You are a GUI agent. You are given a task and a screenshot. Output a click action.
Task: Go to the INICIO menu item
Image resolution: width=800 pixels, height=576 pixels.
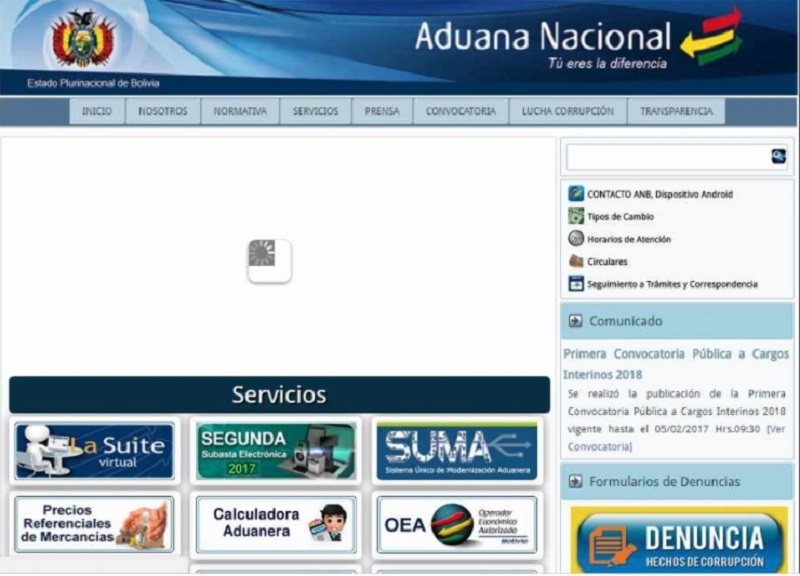[97, 111]
